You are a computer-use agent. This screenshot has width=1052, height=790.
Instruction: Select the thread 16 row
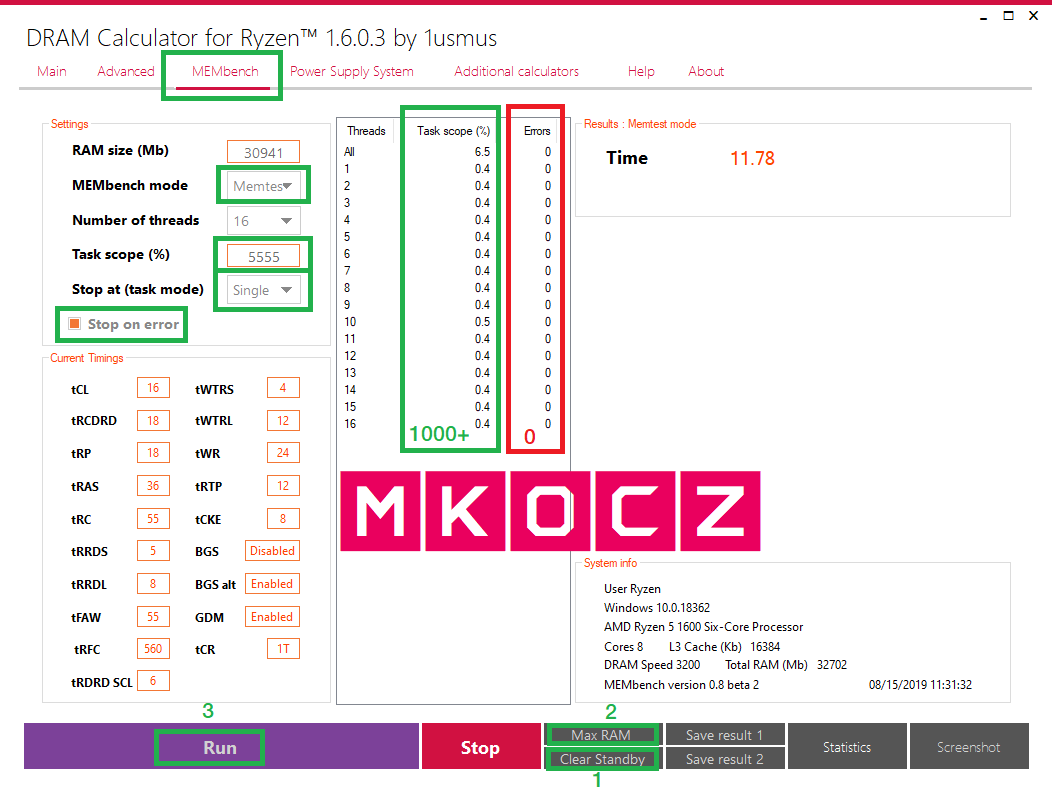tap(450, 424)
